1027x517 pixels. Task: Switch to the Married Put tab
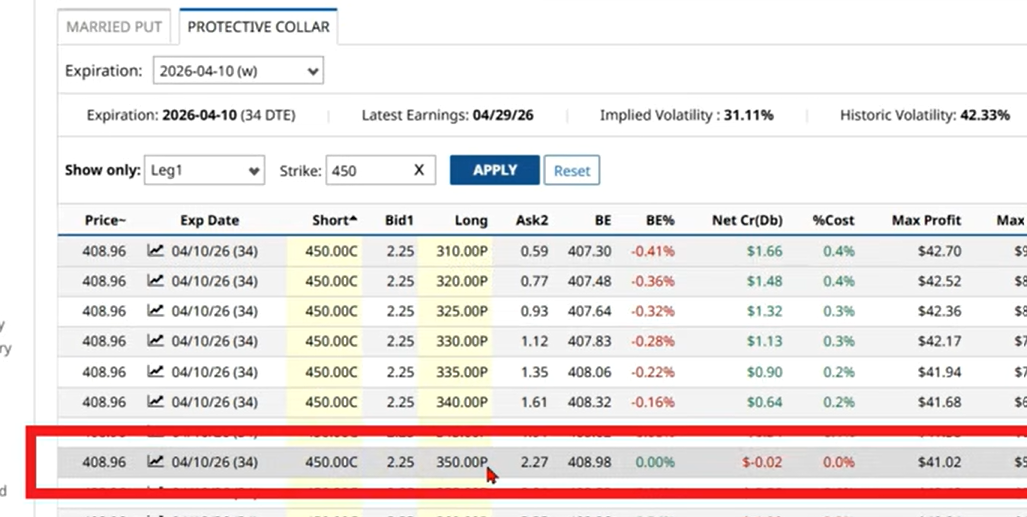click(x=114, y=27)
